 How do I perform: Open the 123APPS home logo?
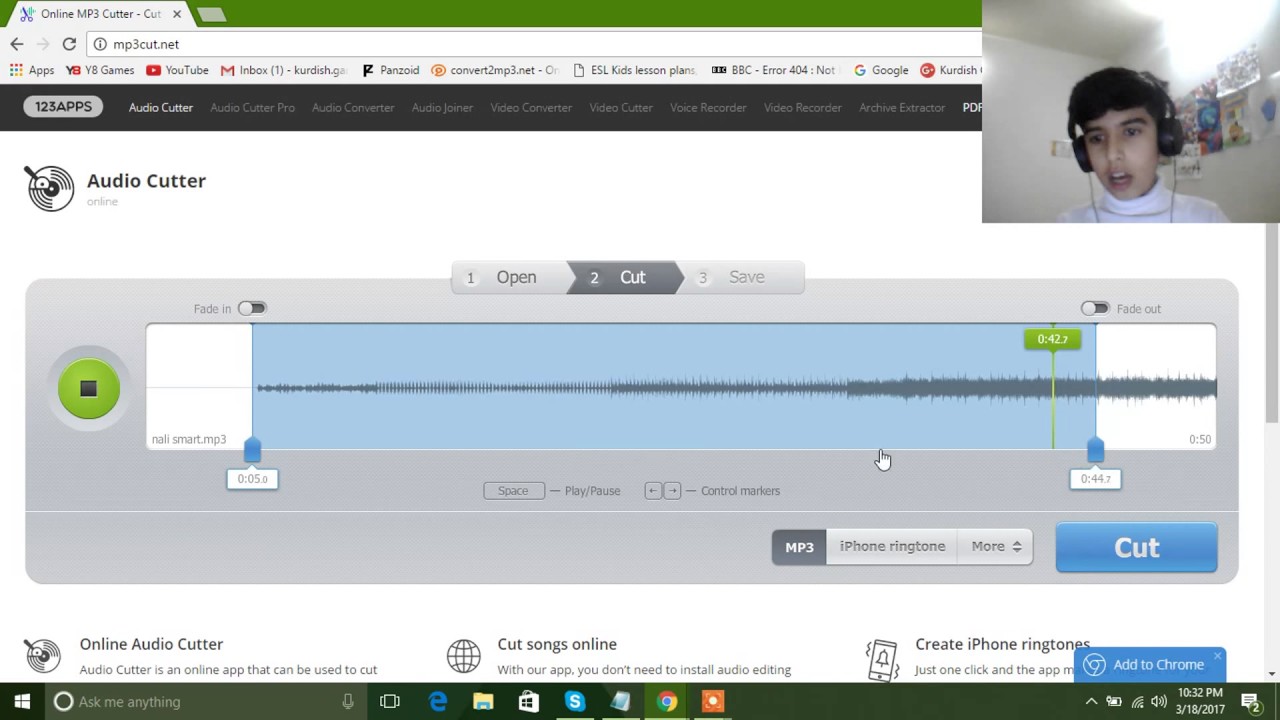63,107
